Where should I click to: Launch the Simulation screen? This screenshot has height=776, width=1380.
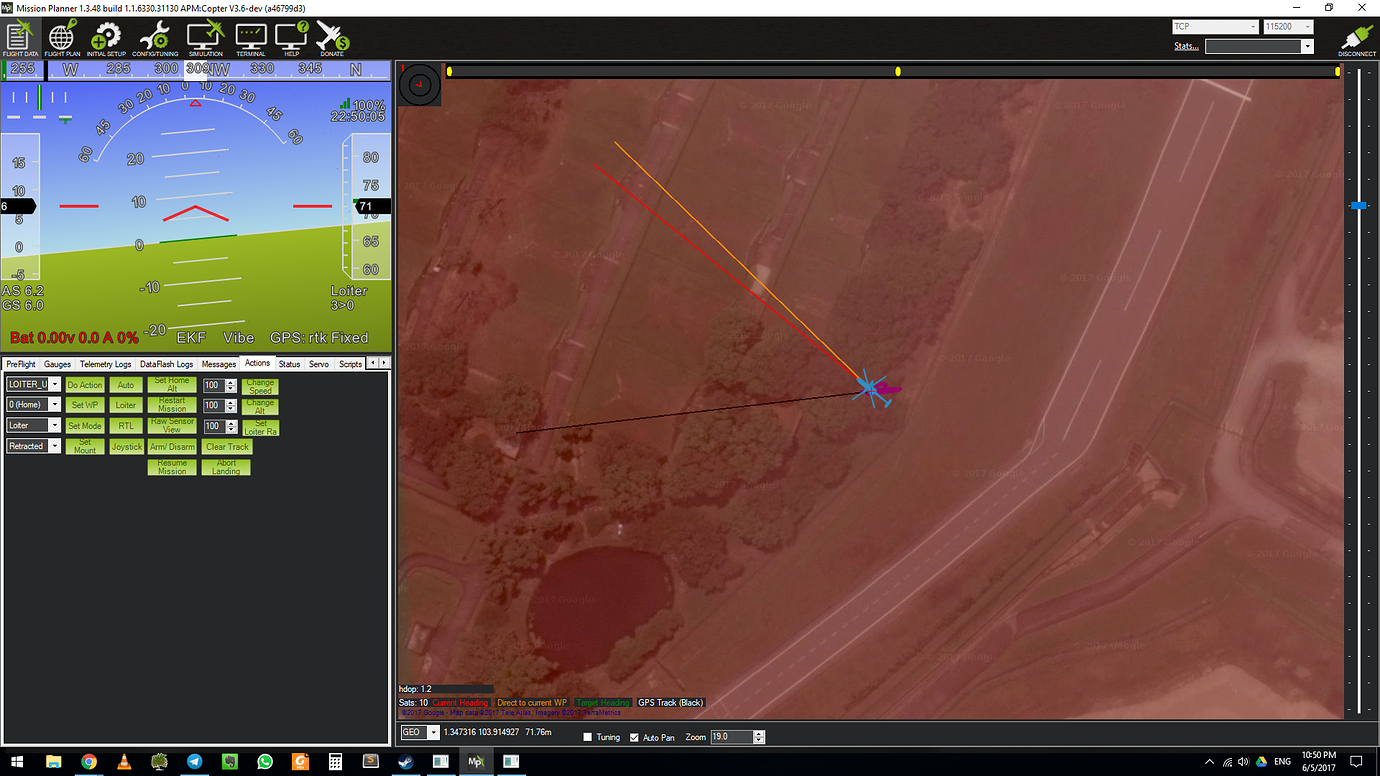tap(205, 40)
